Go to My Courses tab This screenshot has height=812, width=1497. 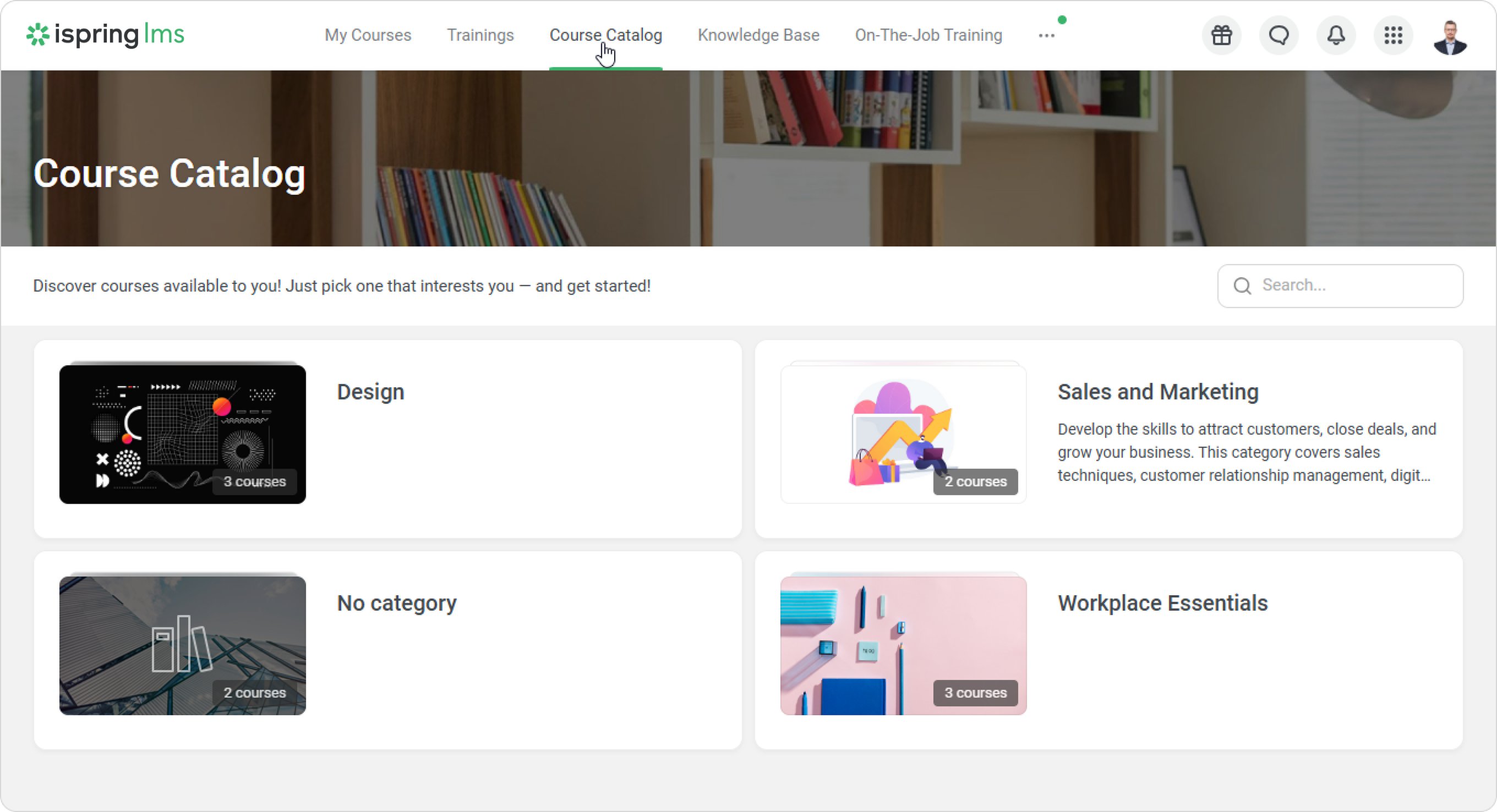(x=367, y=35)
